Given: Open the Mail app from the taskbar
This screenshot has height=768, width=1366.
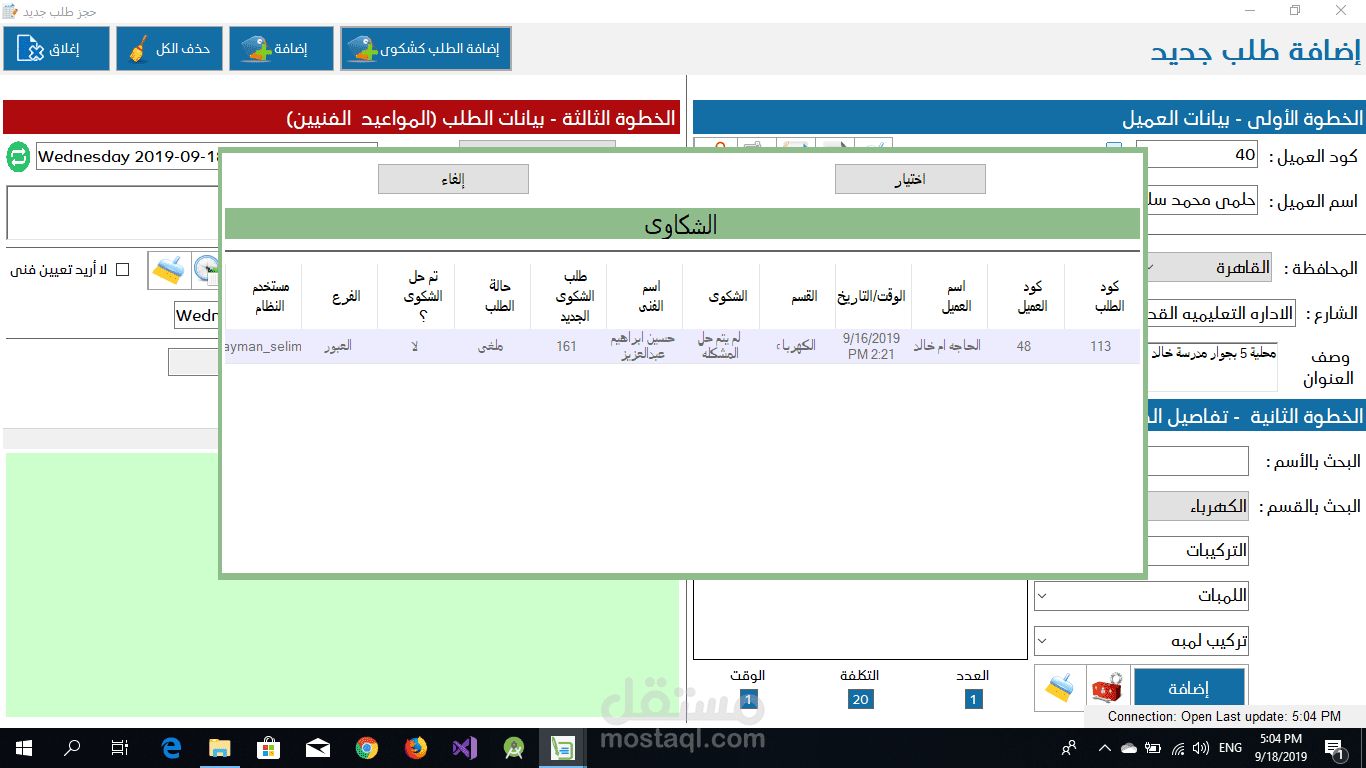Looking at the screenshot, I should tap(318, 748).
